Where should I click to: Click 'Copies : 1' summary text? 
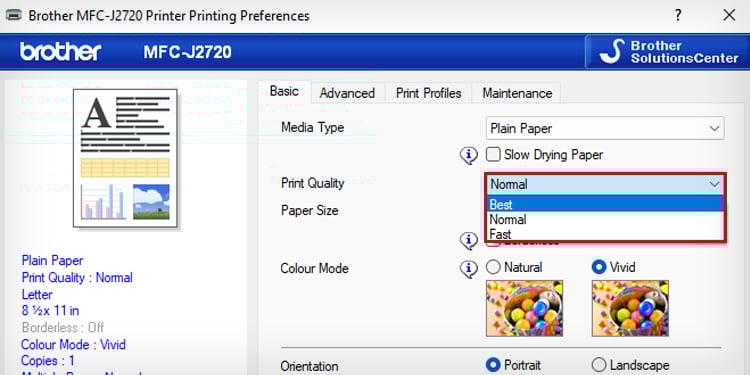(x=48, y=361)
